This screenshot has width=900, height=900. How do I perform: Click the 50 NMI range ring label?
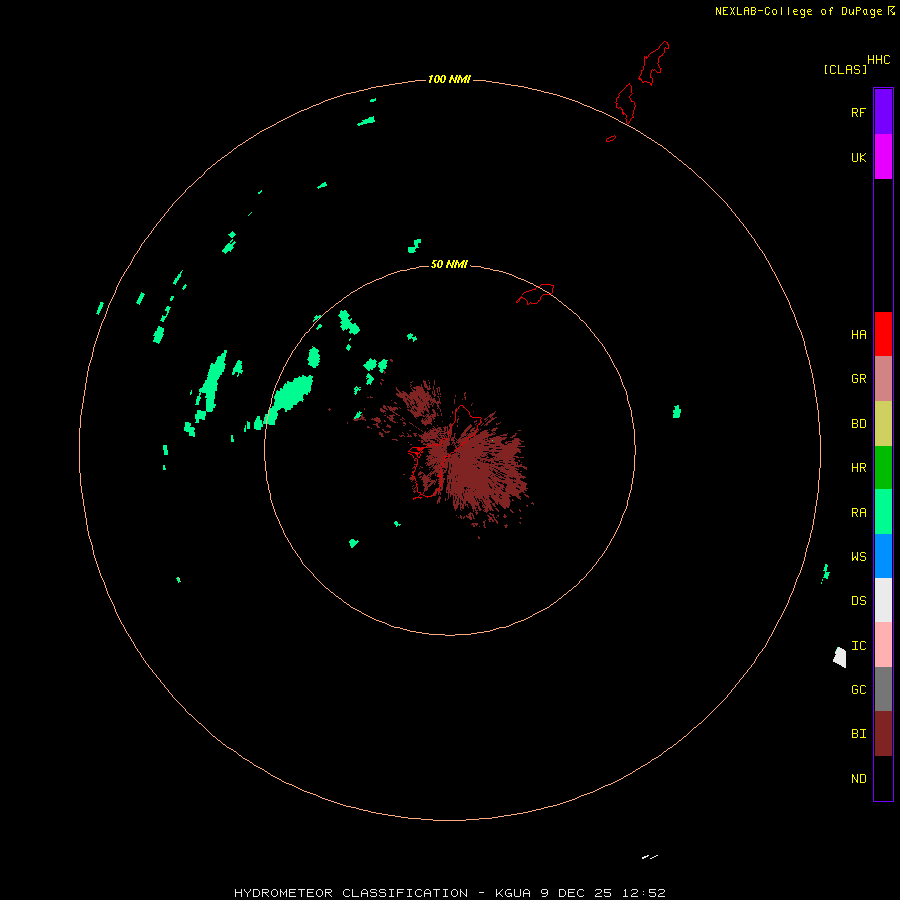pos(449,264)
